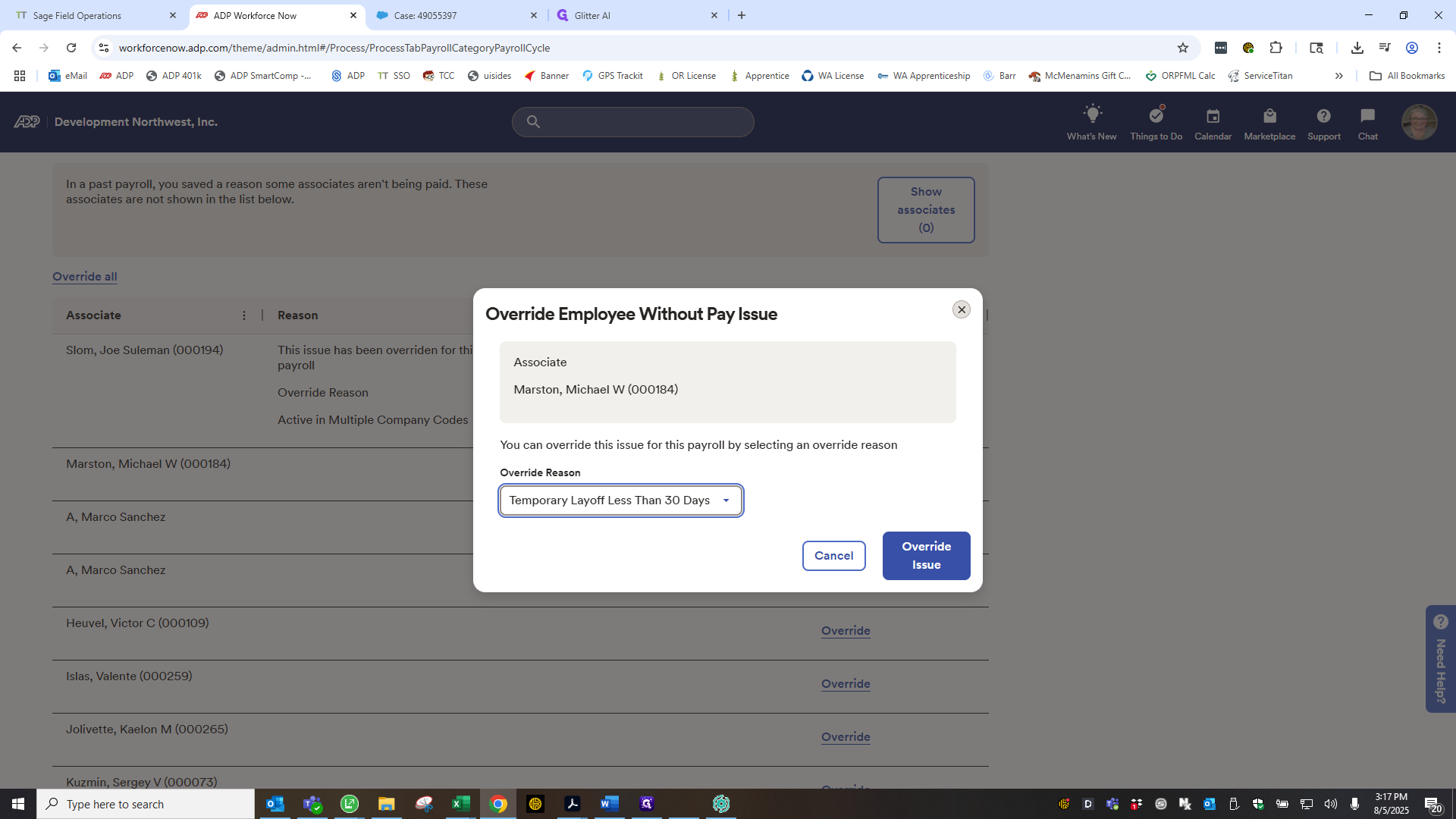
Task: Open the taskbar volume icon
Action: pos(1331,804)
